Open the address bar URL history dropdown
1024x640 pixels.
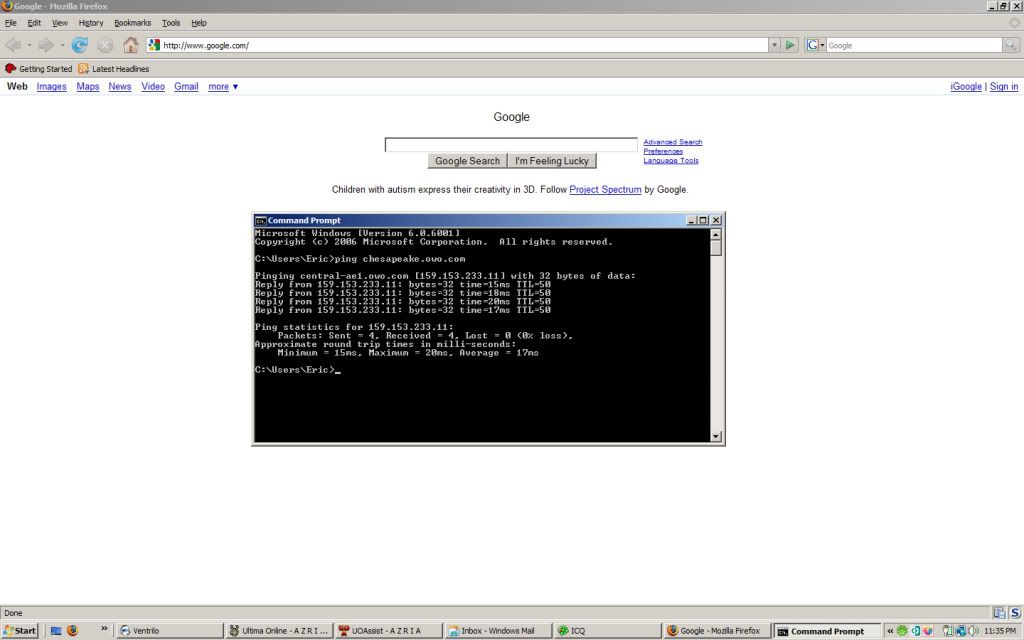click(775, 45)
